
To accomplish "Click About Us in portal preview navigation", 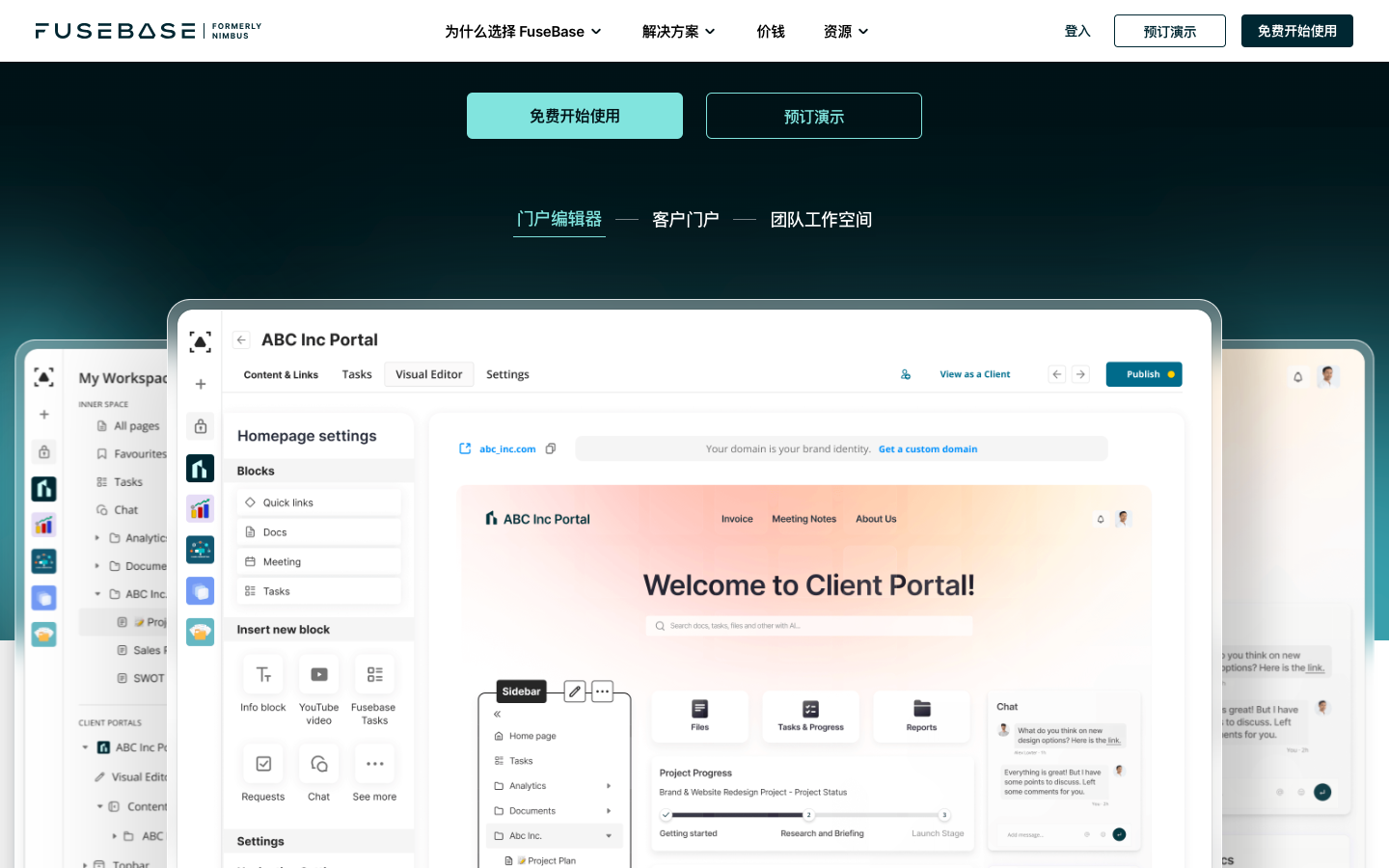I will pyautogui.click(x=876, y=519).
